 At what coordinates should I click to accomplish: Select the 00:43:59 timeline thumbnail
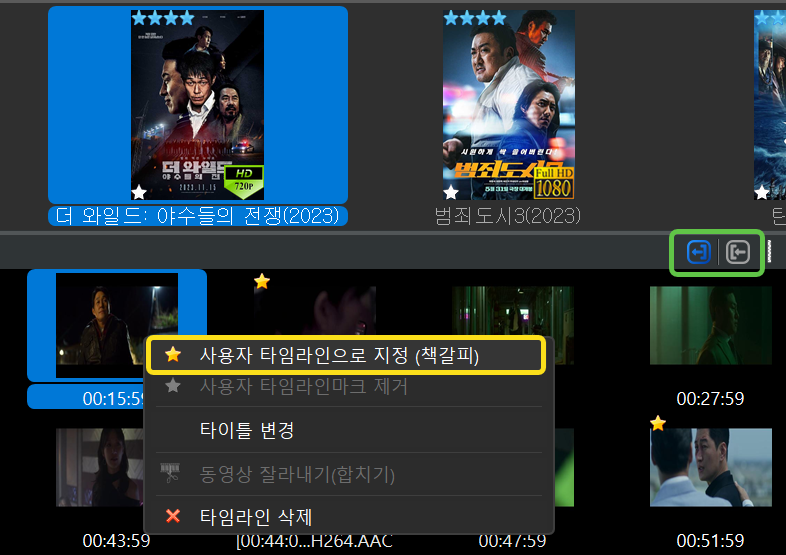click(100, 467)
